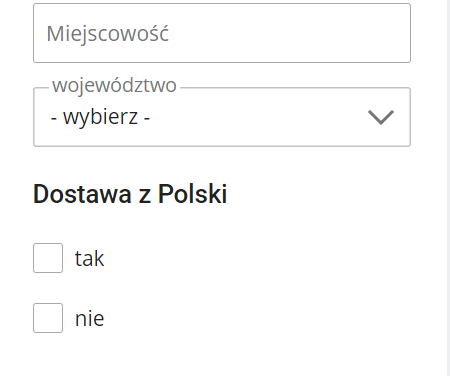
Task: Check the "tak" checkbox
Action: point(48,258)
